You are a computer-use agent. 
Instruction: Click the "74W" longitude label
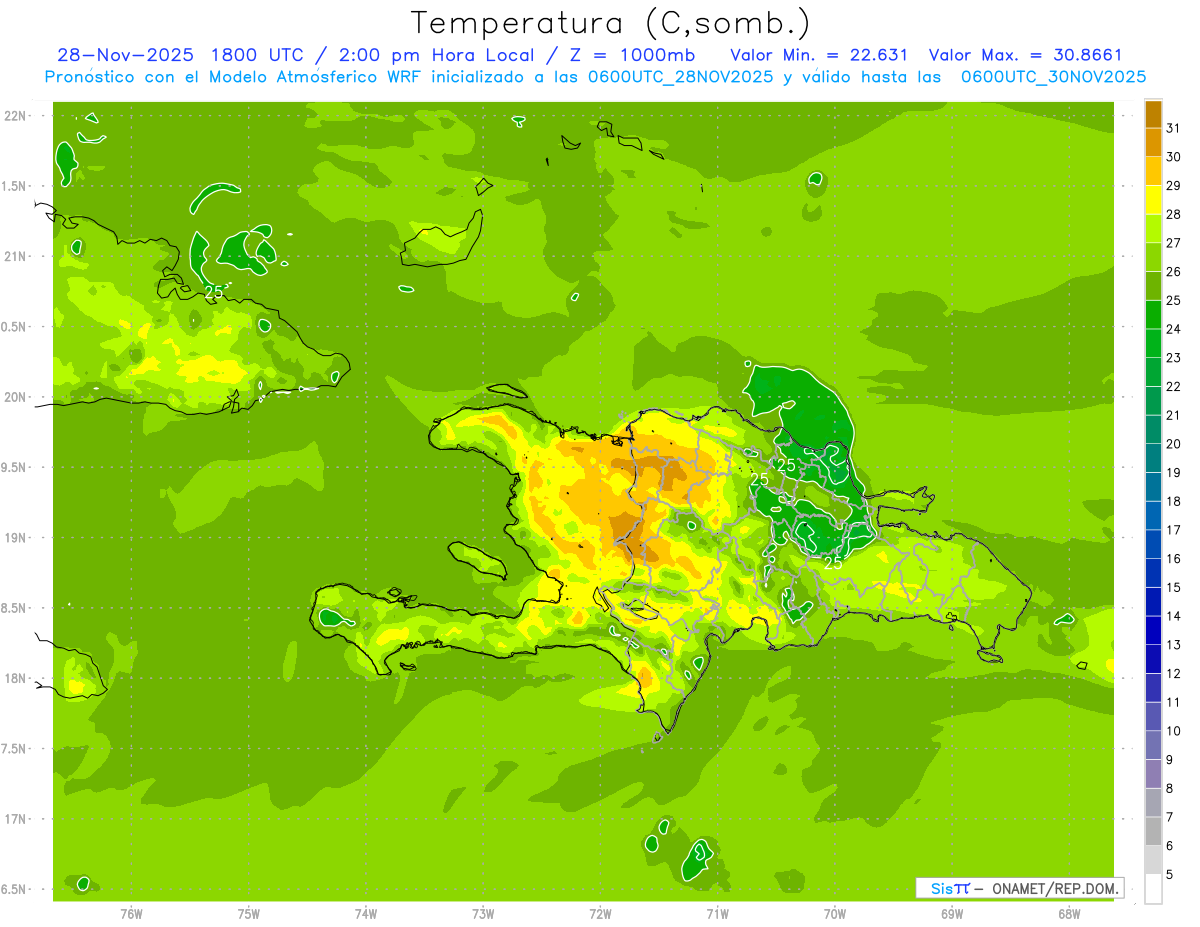pyautogui.click(x=365, y=913)
